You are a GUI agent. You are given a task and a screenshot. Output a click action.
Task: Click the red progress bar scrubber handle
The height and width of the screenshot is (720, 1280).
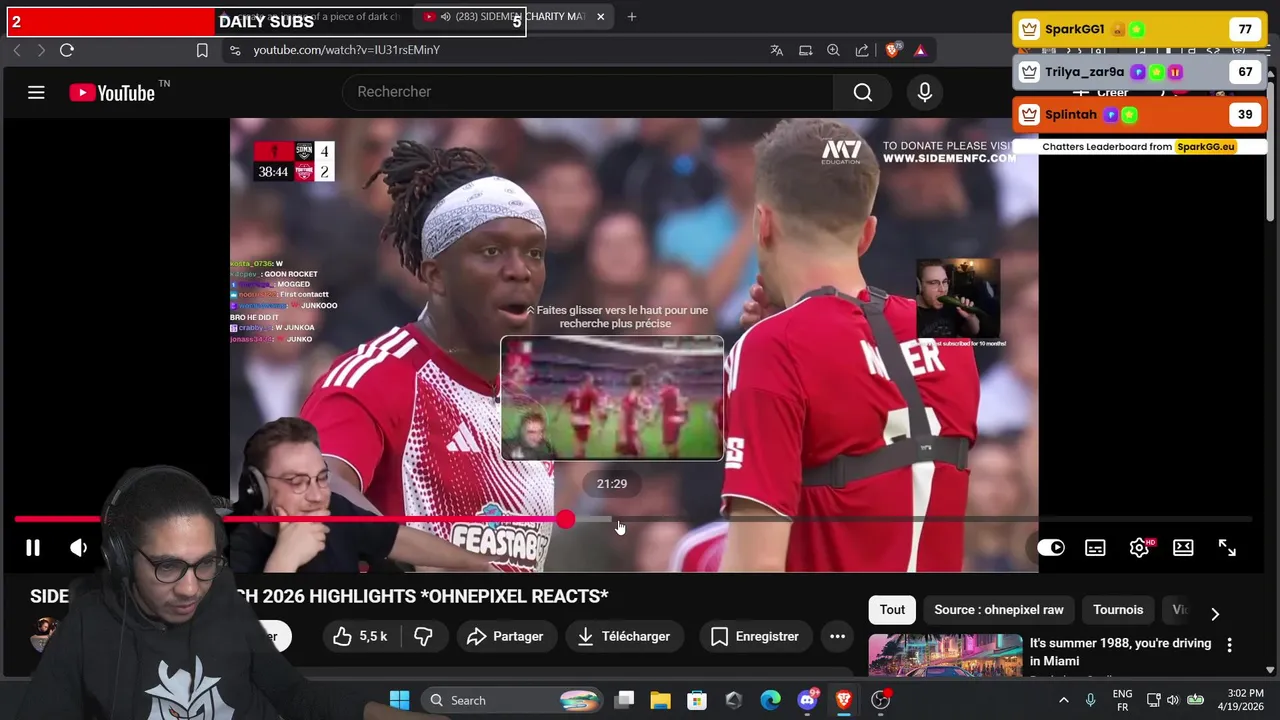pyautogui.click(x=566, y=519)
